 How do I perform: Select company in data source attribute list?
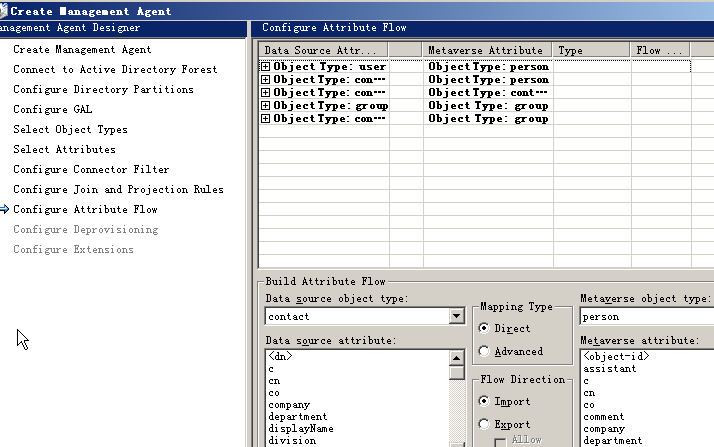(289, 405)
